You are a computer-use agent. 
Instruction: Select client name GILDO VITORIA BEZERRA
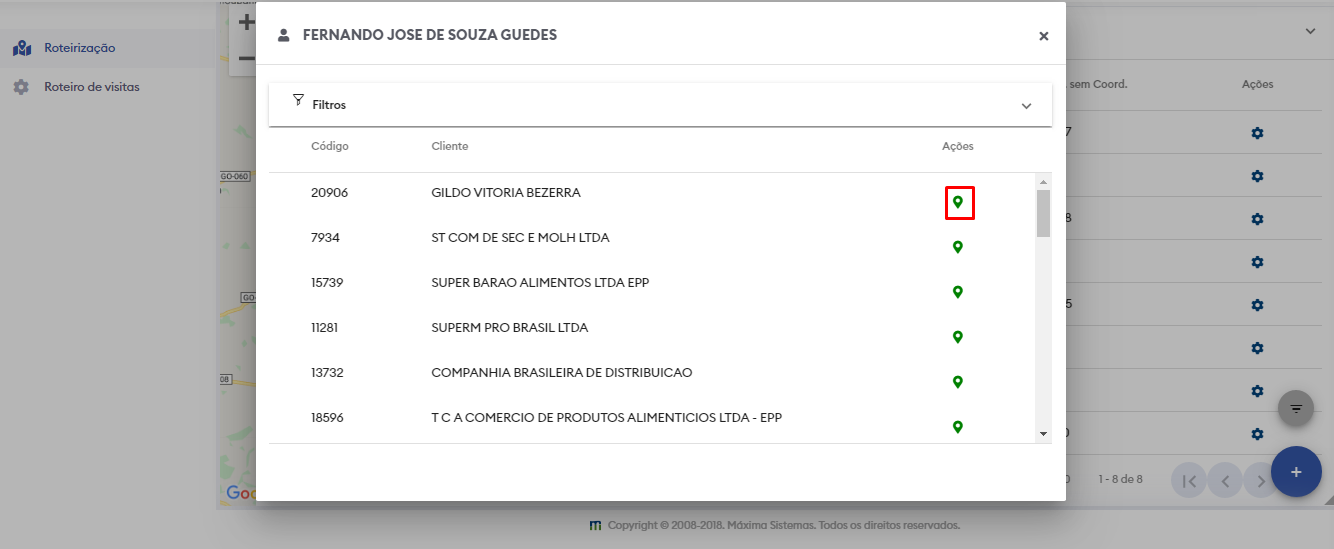(x=506, y=192)
